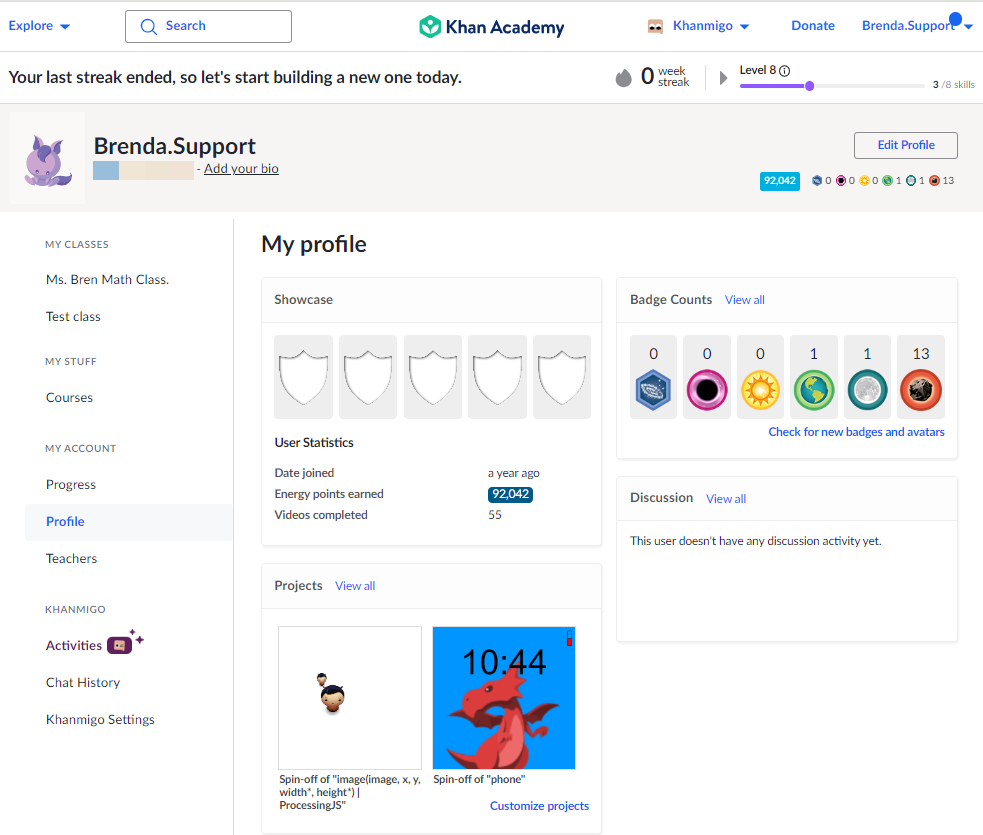Go to Teachers in sidebar
The image size is (983, 835).
71,559
